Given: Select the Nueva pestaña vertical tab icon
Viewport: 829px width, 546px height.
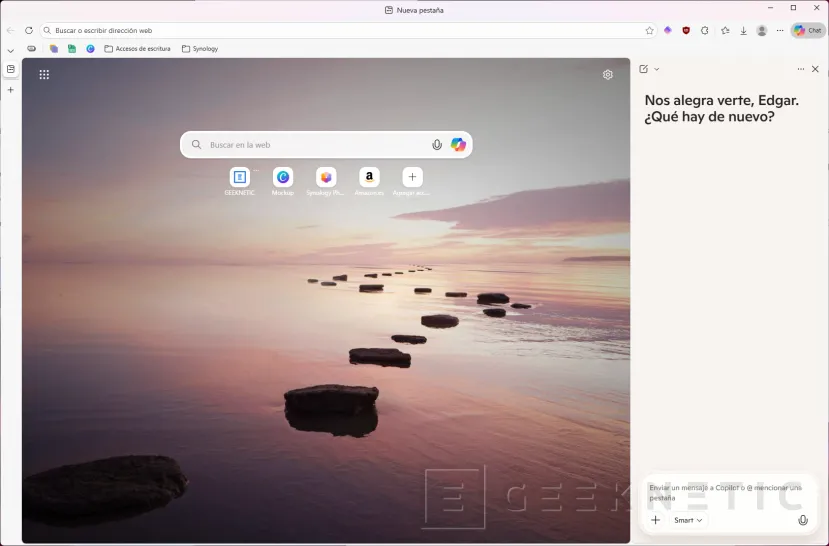Looking at the screenshot, I should coord(11,69).
